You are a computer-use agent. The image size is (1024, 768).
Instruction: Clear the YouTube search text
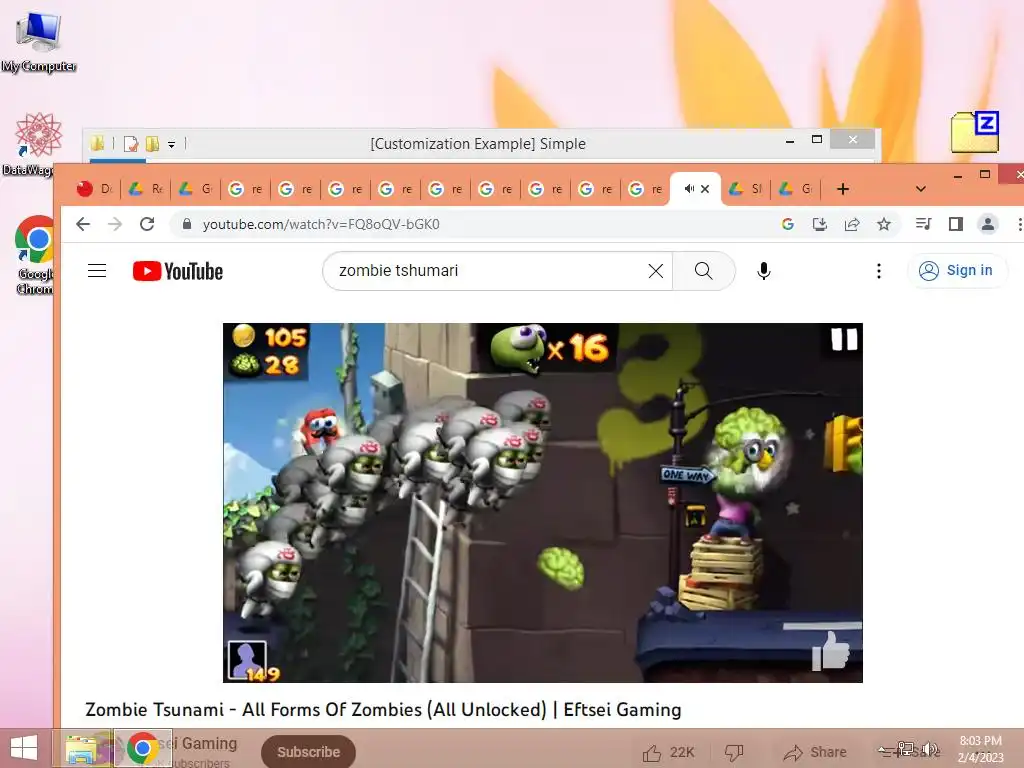pyautogui.click(x=656, y=270)
